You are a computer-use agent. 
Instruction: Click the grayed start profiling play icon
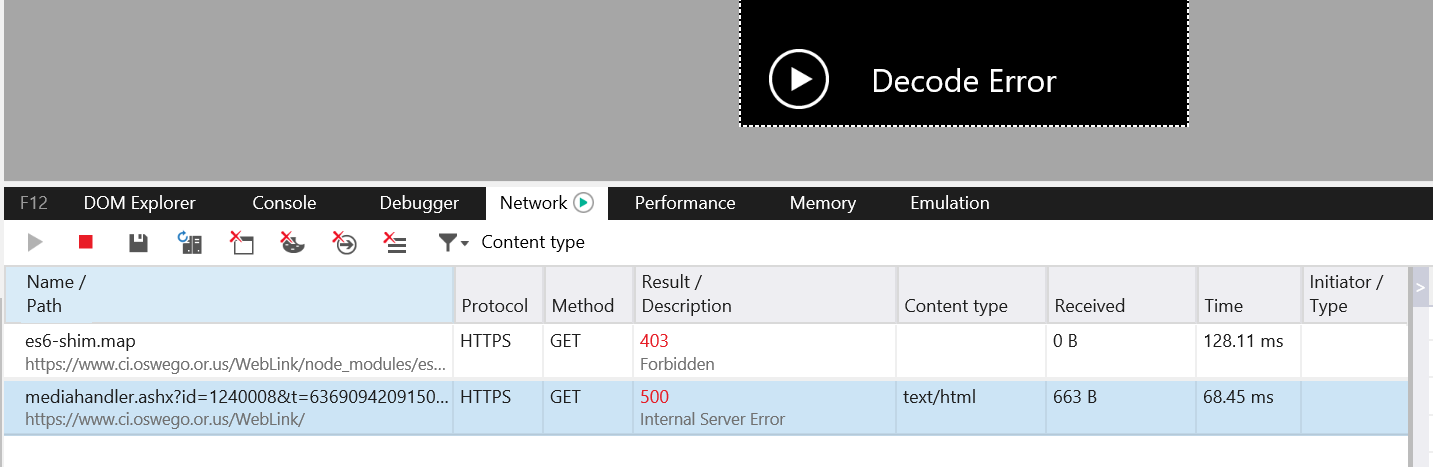35,242
